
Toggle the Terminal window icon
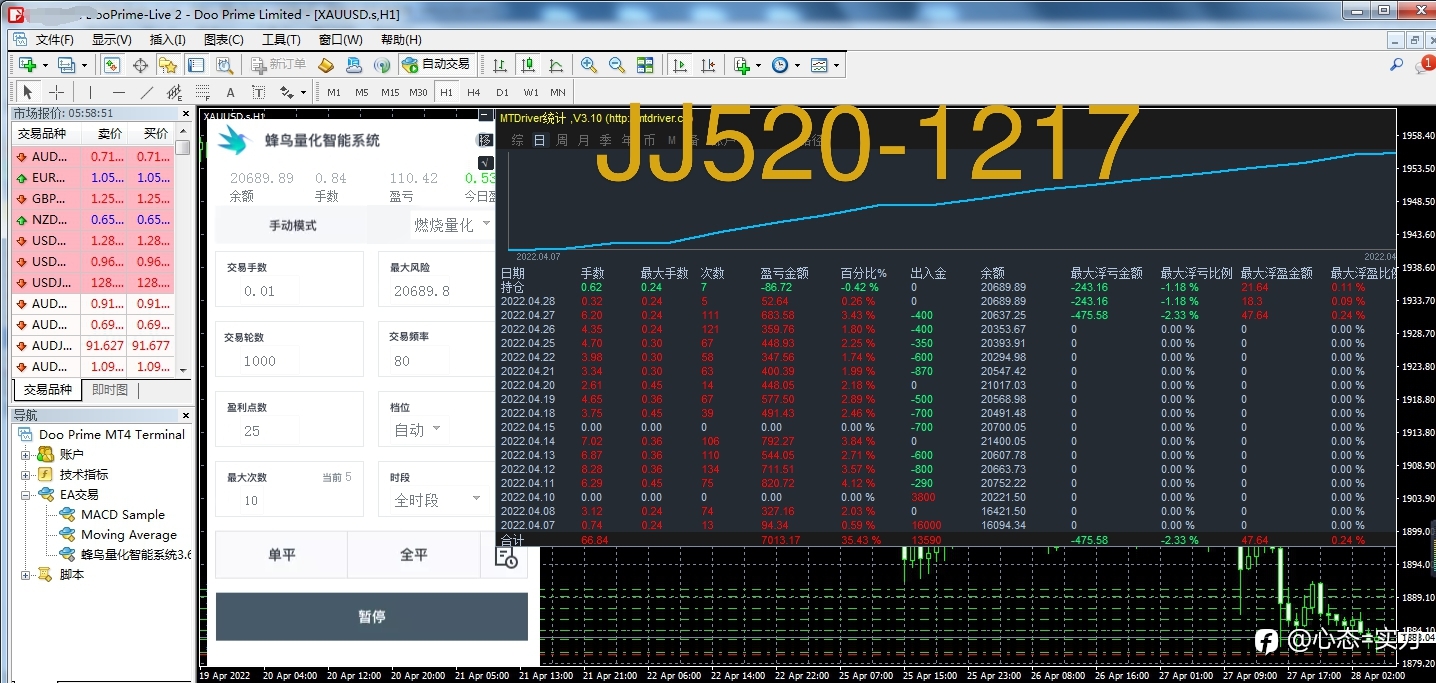[196, 65]
